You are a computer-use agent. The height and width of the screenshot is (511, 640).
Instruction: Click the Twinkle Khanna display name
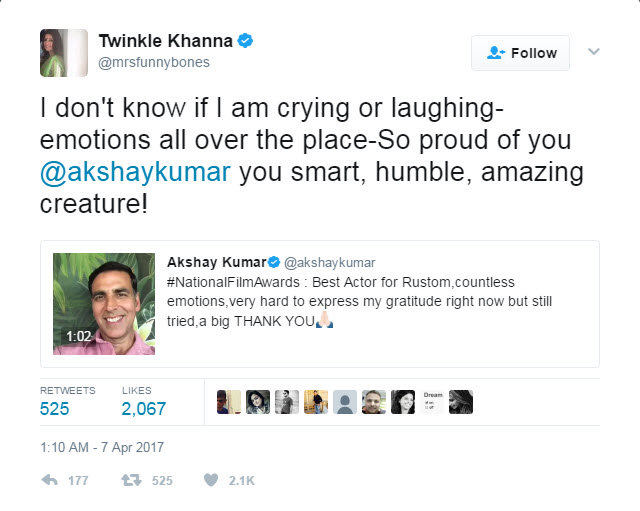point(165,41)
